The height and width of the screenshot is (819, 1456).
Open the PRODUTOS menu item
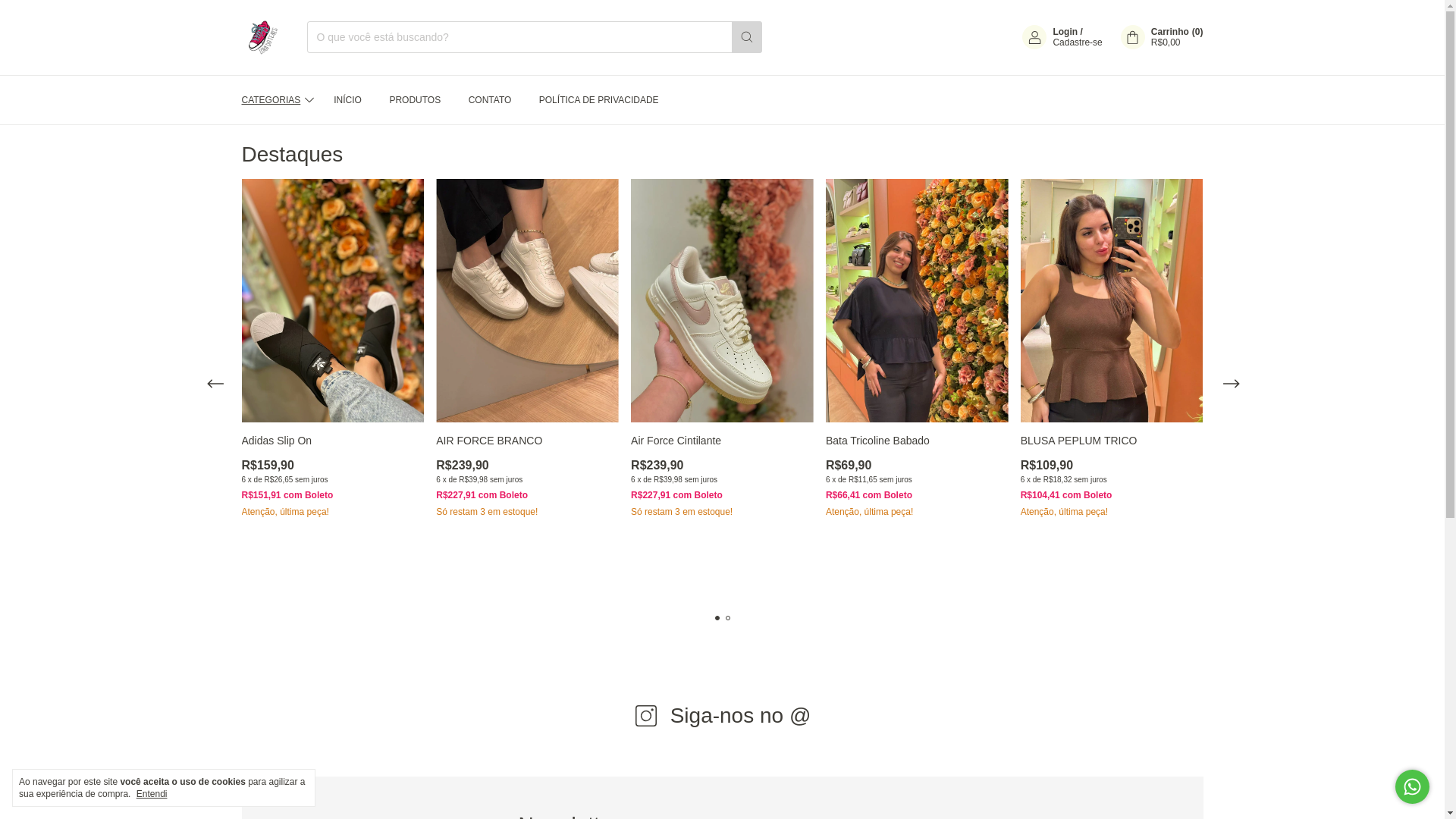(x=415, y=100)
